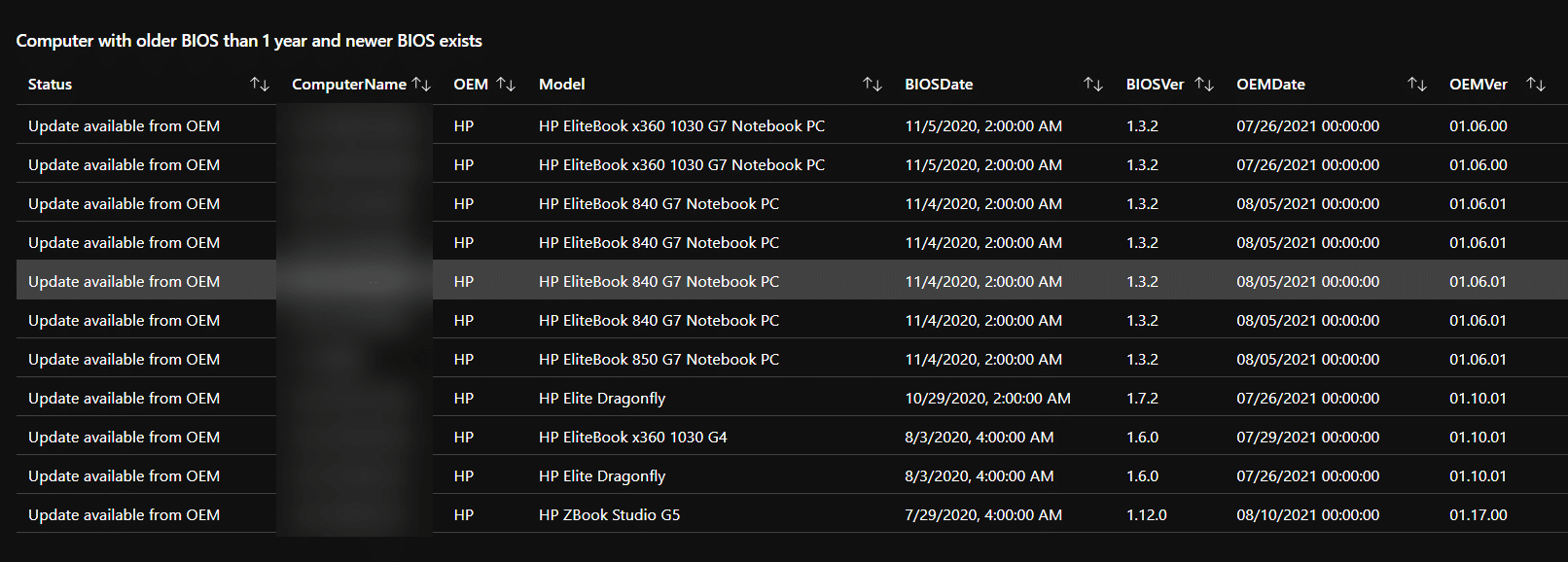Select the OEMVer "01.17.00" cell
Screen dimensions: 1568x562
[x=1479, y=515]
